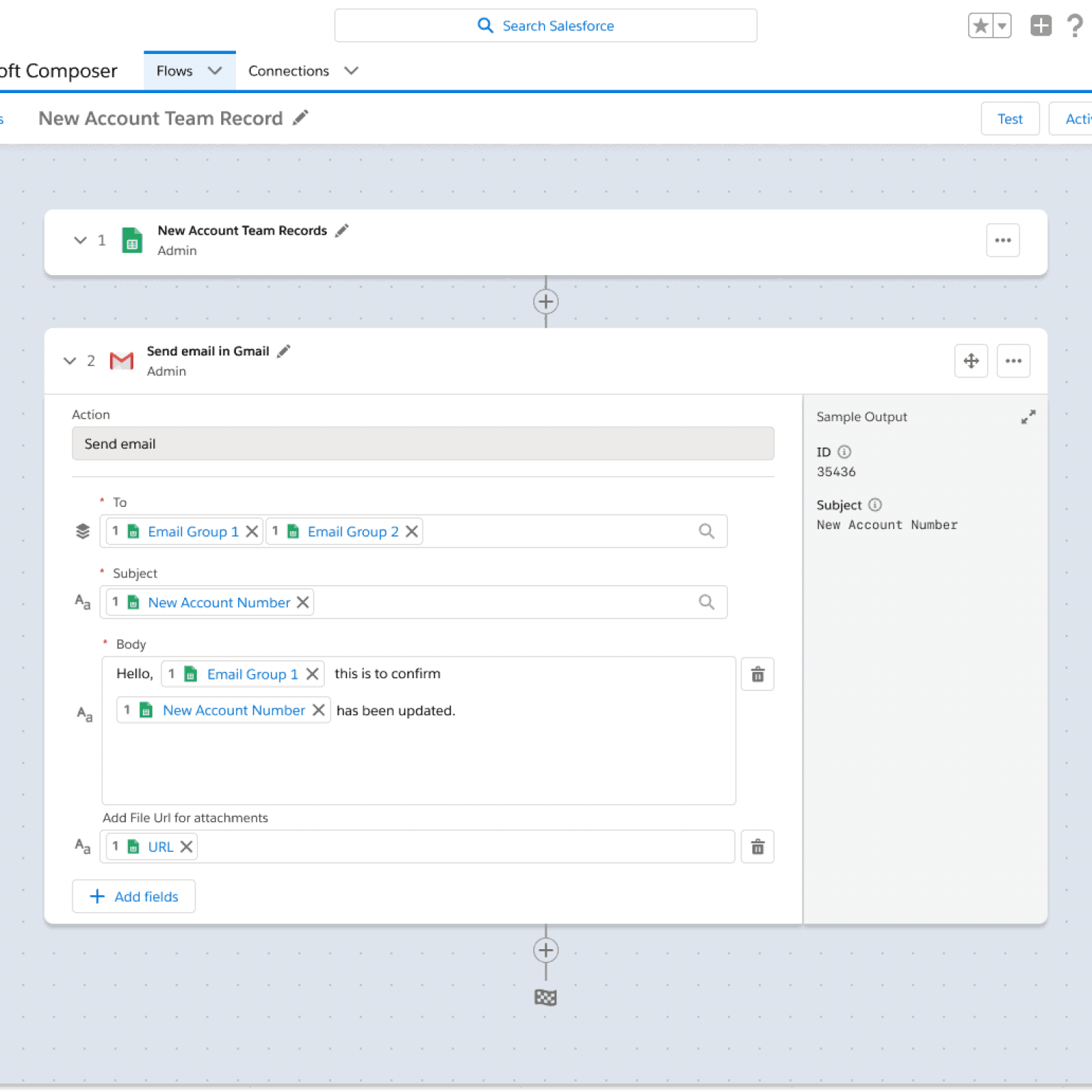Remove the URL pill from attachments field
The width and height of the screenshot is (1092, 1092).
[x=186, y=847]
